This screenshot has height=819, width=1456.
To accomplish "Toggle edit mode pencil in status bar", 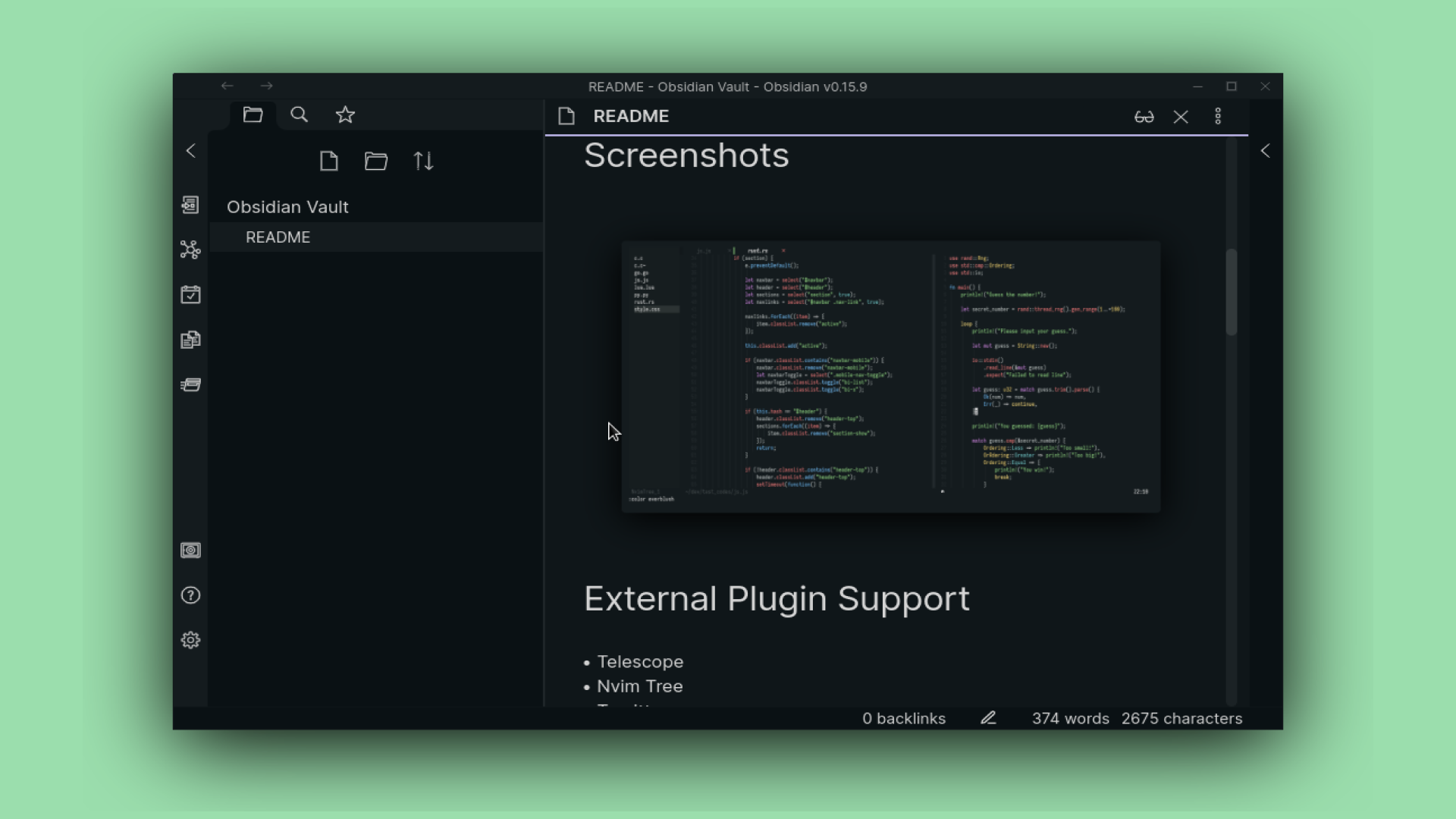I will (x=988, y=717).
